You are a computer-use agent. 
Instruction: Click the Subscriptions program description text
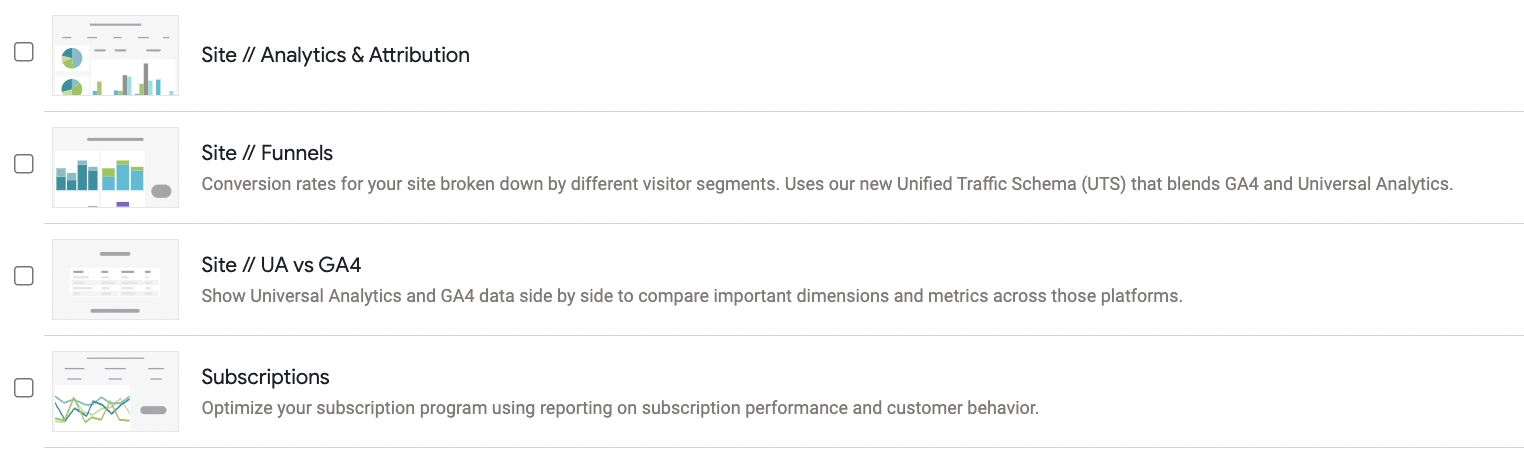pos(620,408)
